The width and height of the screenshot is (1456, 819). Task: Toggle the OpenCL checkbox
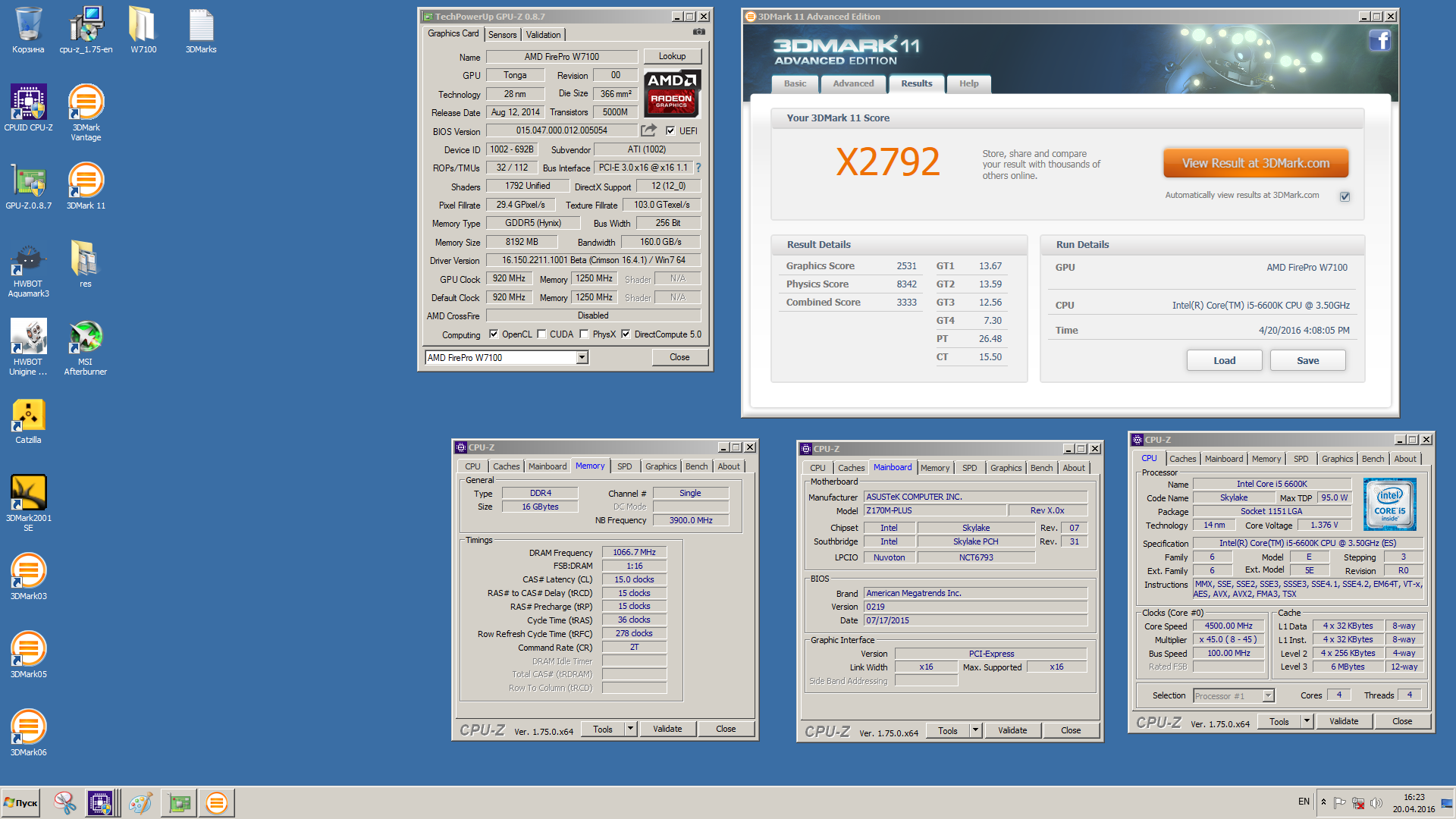coord(494,334)
